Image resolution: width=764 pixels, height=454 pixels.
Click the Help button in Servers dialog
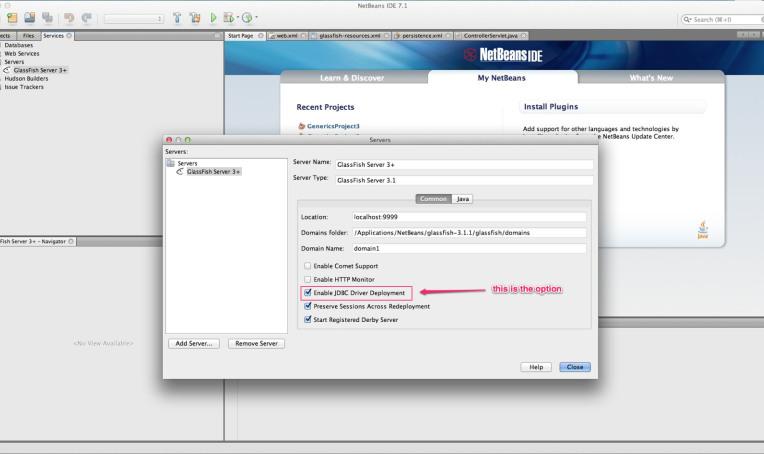(536, 367)
